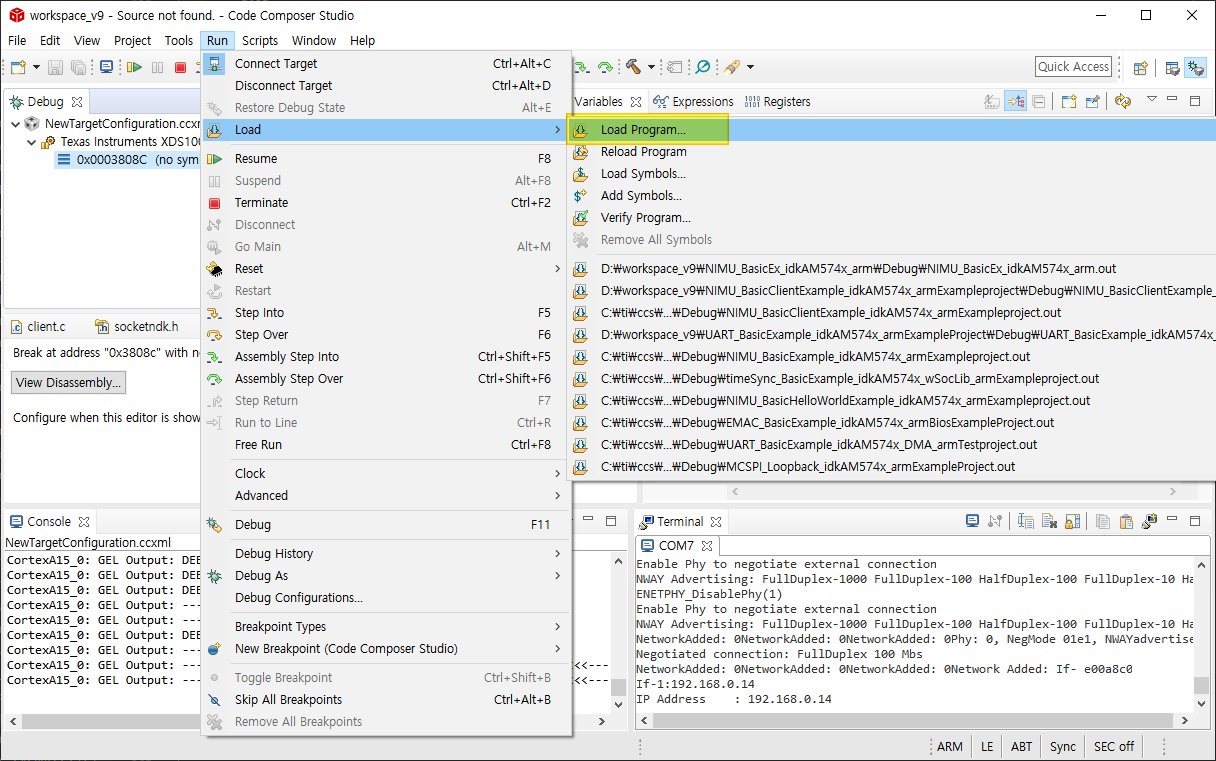Screen dimensions: 1216x761
Task: Click Disconnect Target menu item
Action: pos(386,85)
